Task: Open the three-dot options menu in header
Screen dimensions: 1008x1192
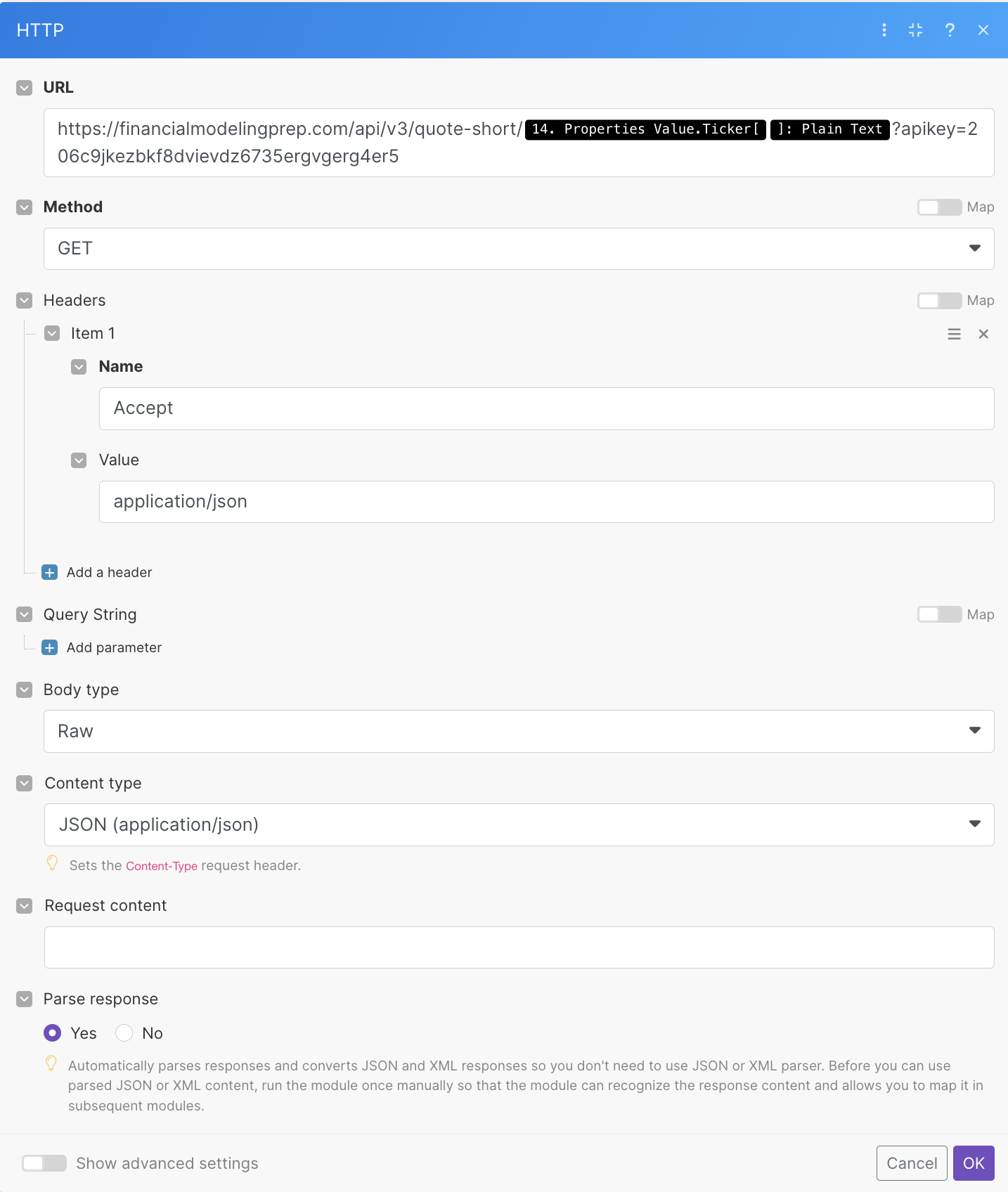Action: 884,30
